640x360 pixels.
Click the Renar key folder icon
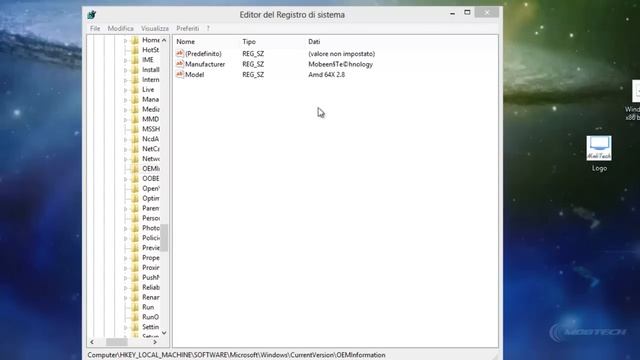pos(135,297)
